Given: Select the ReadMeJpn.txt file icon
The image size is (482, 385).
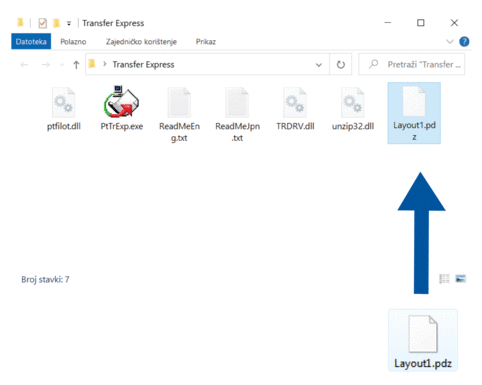Looking at the screenshot, I should [237, 102].
